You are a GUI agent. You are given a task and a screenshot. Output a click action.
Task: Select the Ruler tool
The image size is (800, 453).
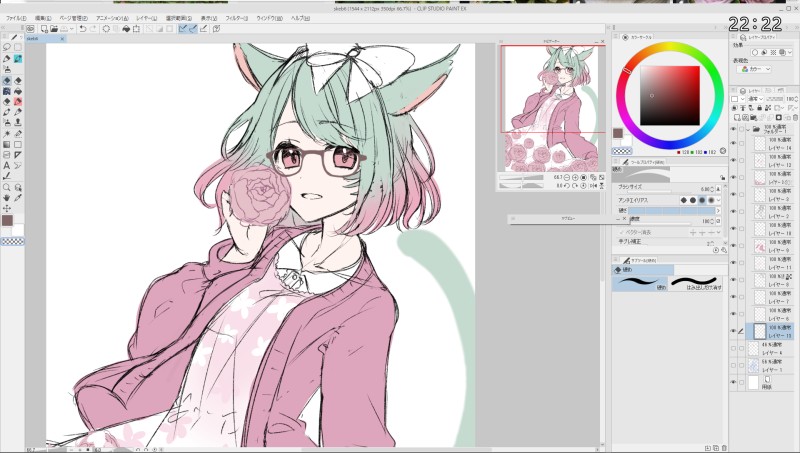(18, 155)
